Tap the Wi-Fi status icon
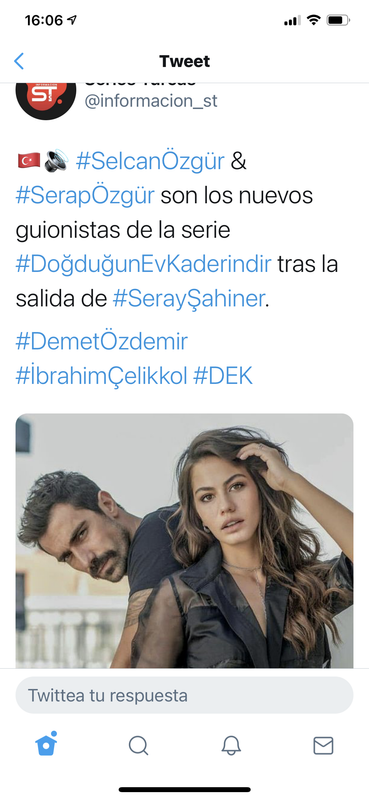The width and height of the screenshot is (369, 800). (x=314, y=20)
